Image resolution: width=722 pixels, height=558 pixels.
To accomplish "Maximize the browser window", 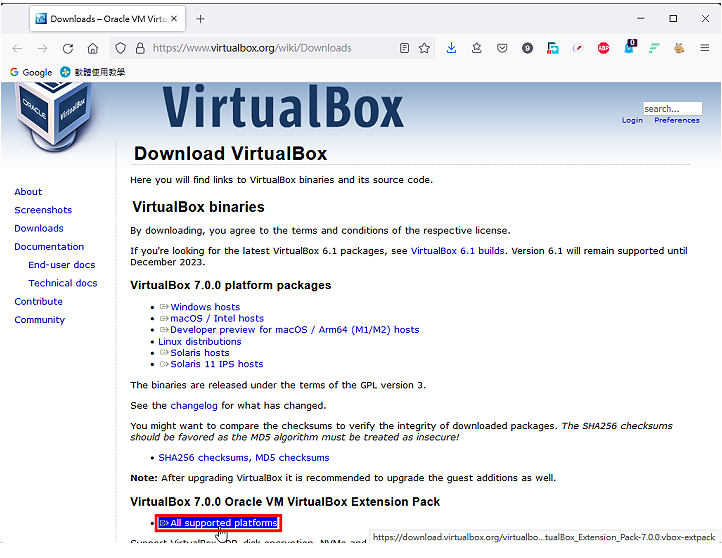I will coord(673,19).
